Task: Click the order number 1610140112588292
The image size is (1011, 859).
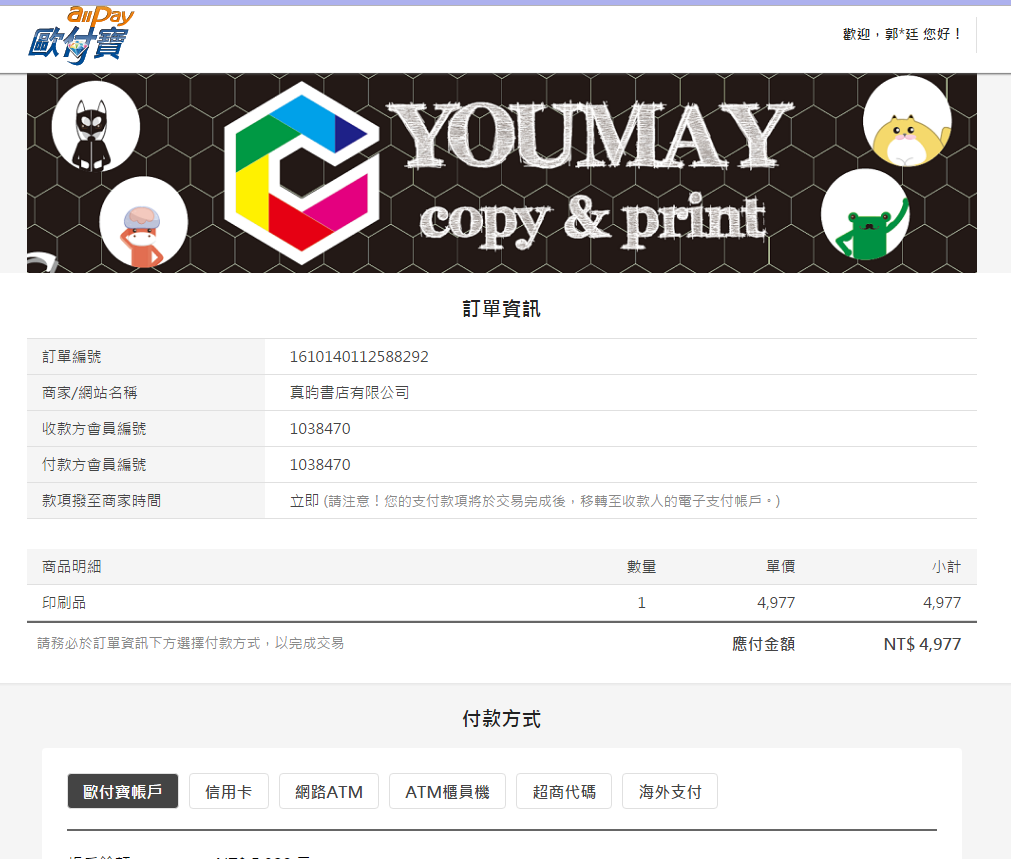Action: coord(359,357)
